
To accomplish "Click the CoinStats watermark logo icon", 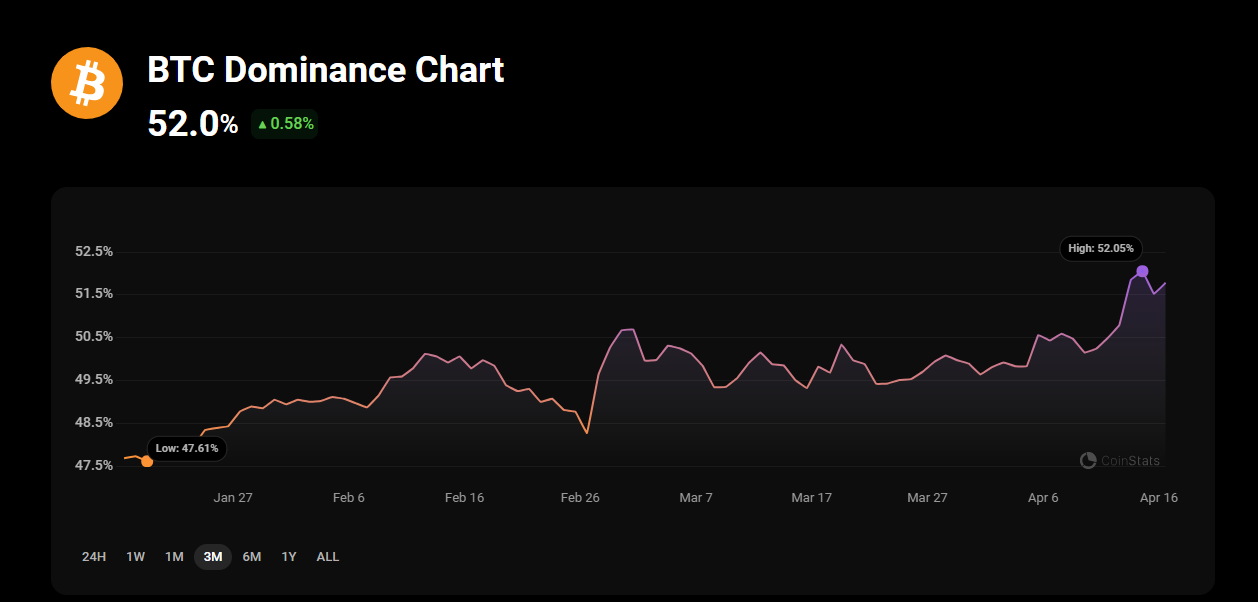I will pyautogui.click(x=1088, y=460).
